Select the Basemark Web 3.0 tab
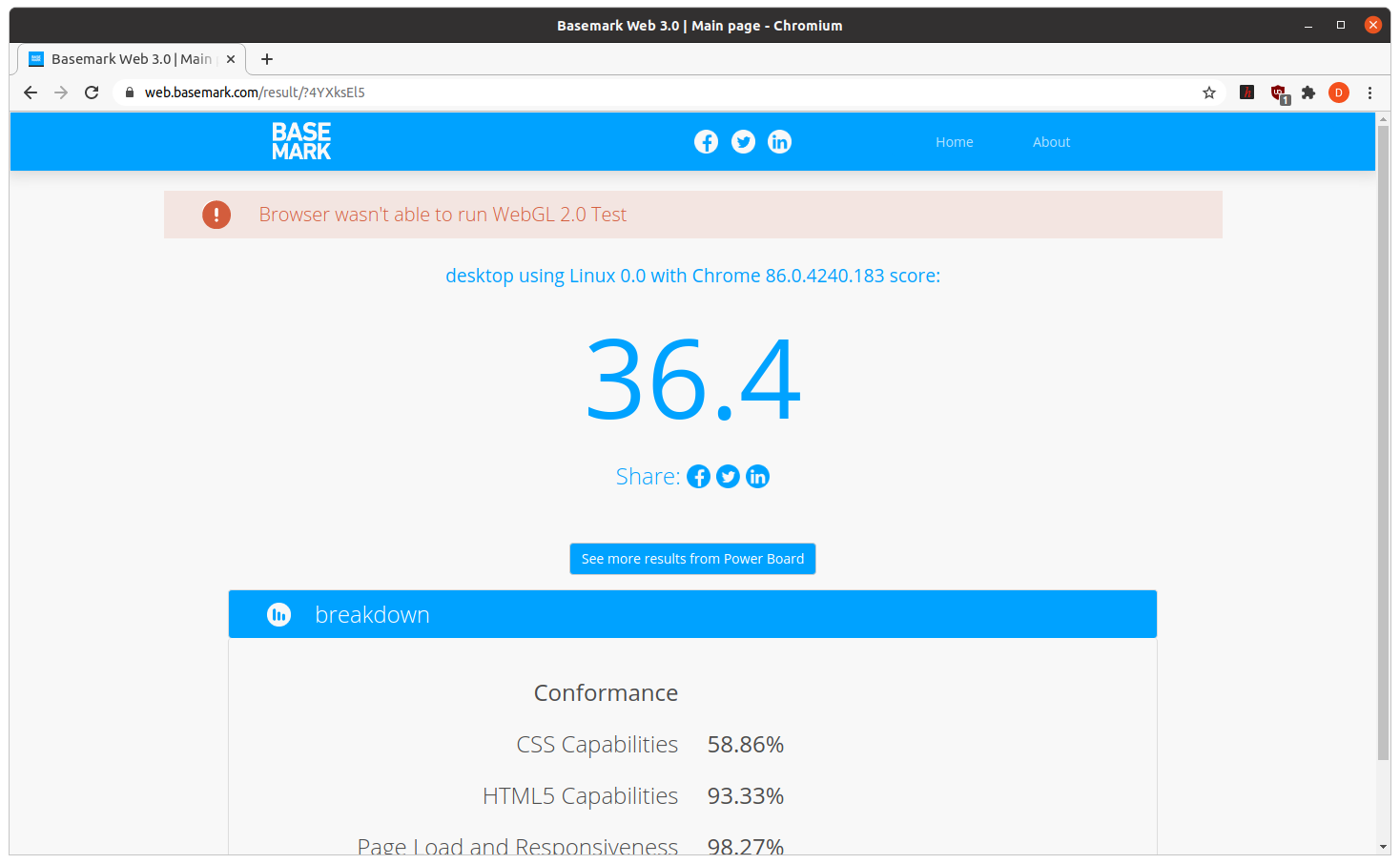The image size is (1400, 864). [132, 59]
